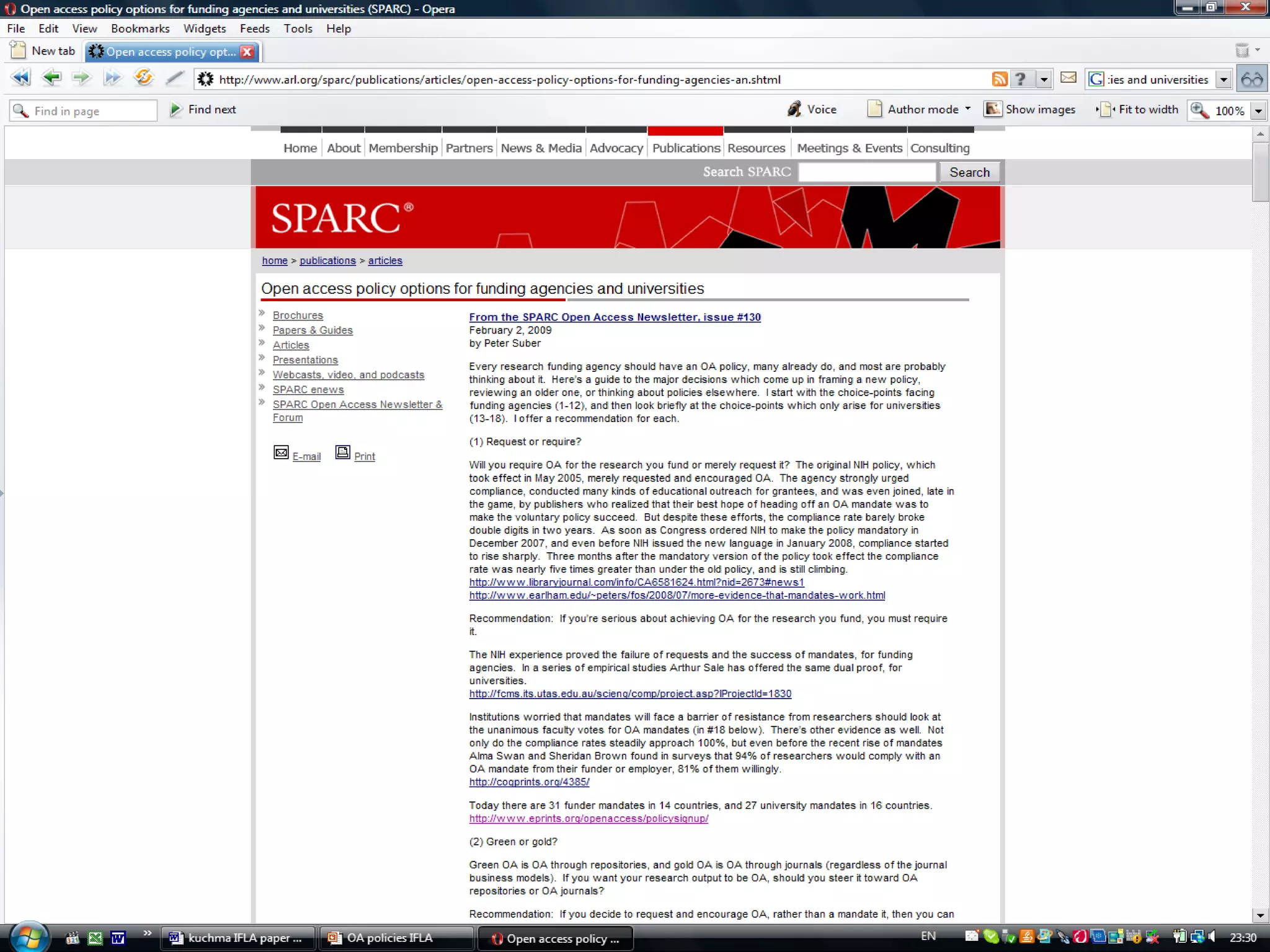This screenshot has height=952, width=1270.
Task: Click the RSS feed icon in the address bar
Action: pos(999,79)
